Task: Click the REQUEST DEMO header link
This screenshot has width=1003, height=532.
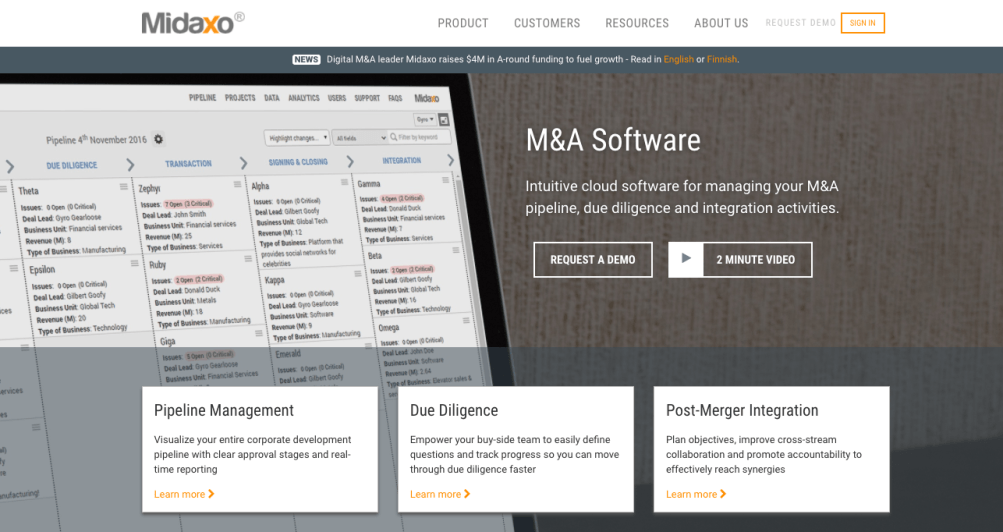Action: (x=800, y=23)
